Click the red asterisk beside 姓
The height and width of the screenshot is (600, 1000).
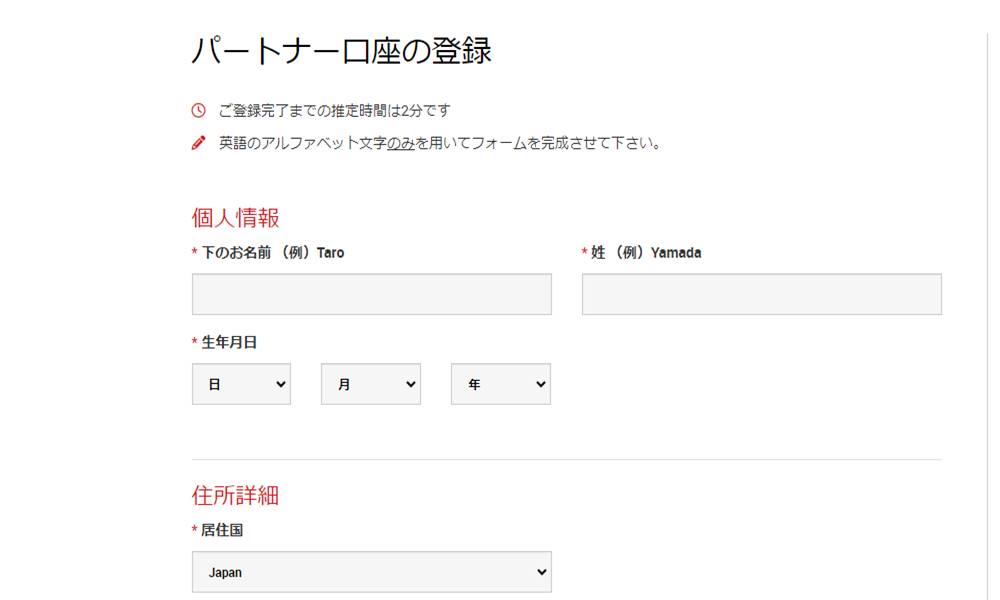pos(584,252)
